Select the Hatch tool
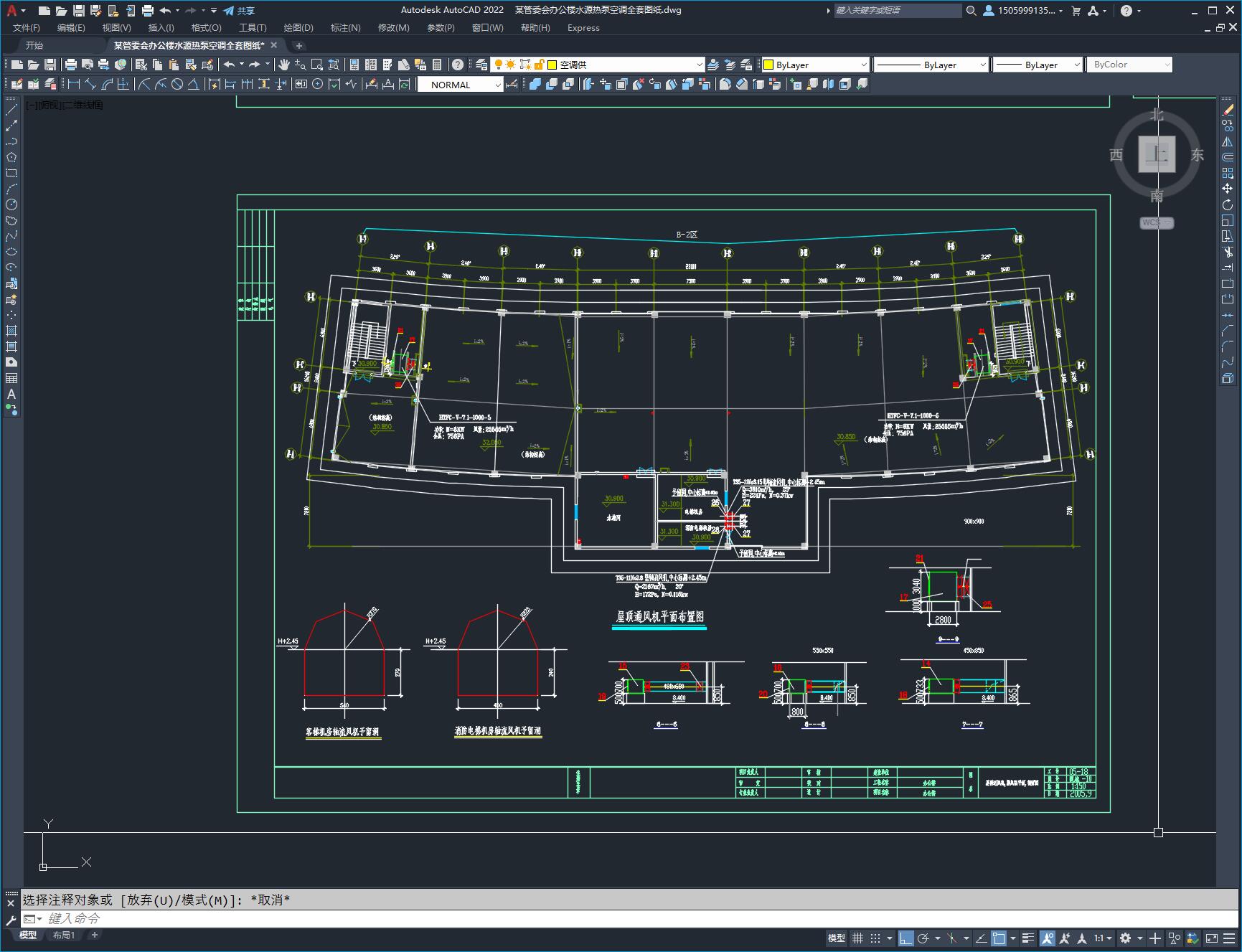1242x952 pixels. [x=11, y=331]
